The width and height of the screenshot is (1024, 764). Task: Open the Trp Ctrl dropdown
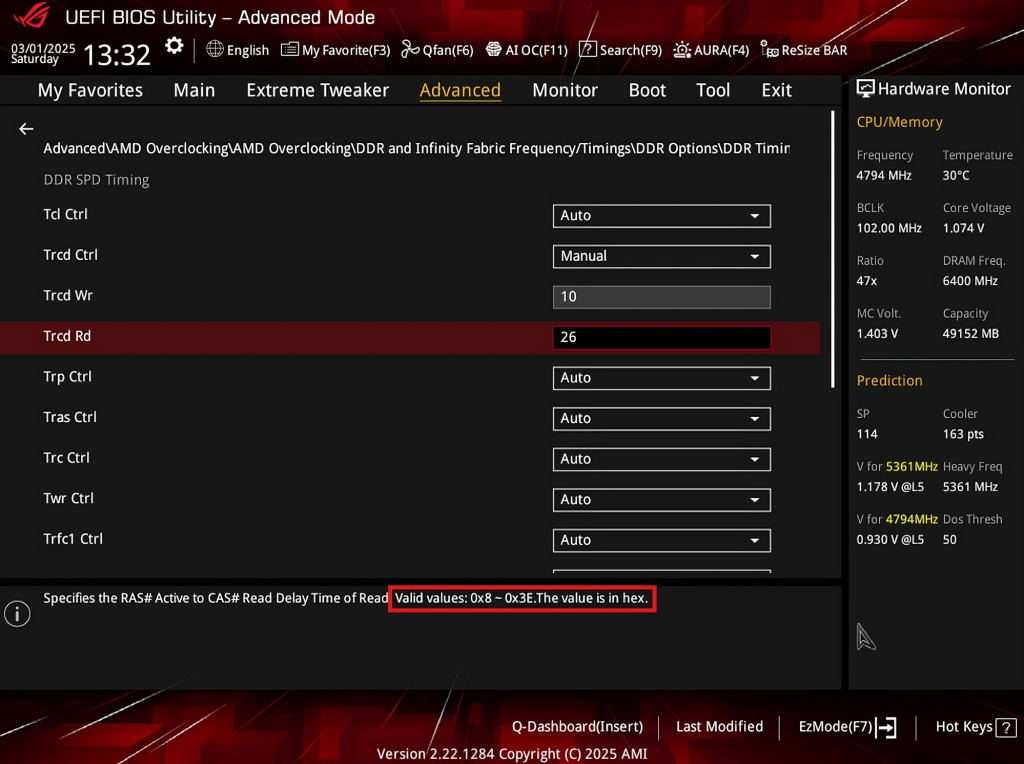point(662,378)
